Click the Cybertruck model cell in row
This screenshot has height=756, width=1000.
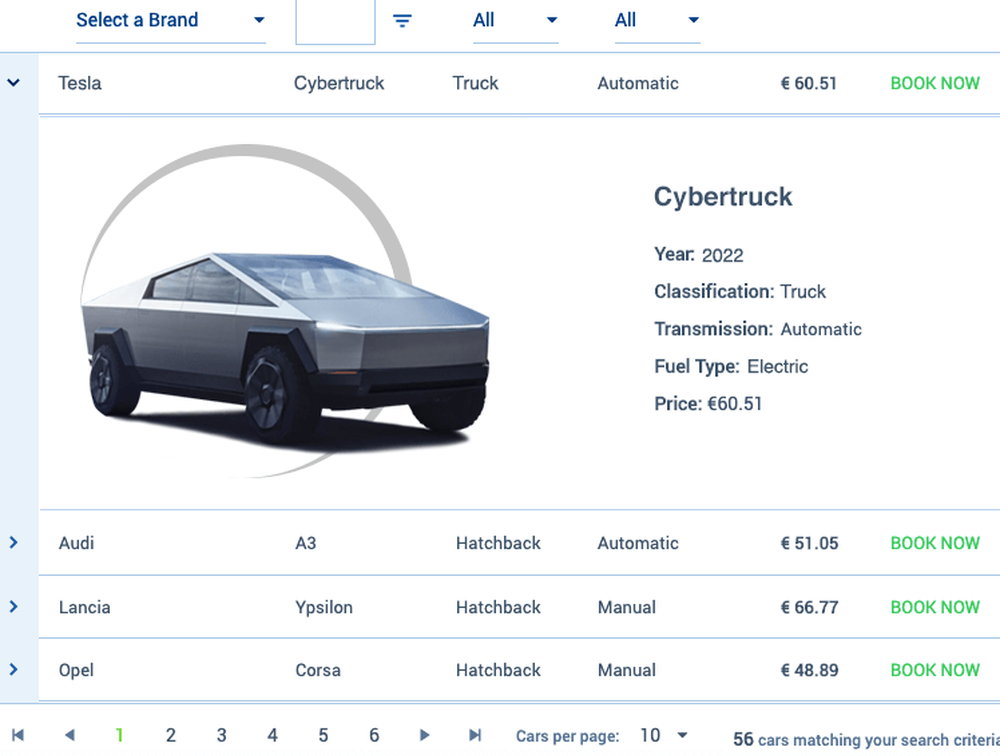[x=339, y=83]
